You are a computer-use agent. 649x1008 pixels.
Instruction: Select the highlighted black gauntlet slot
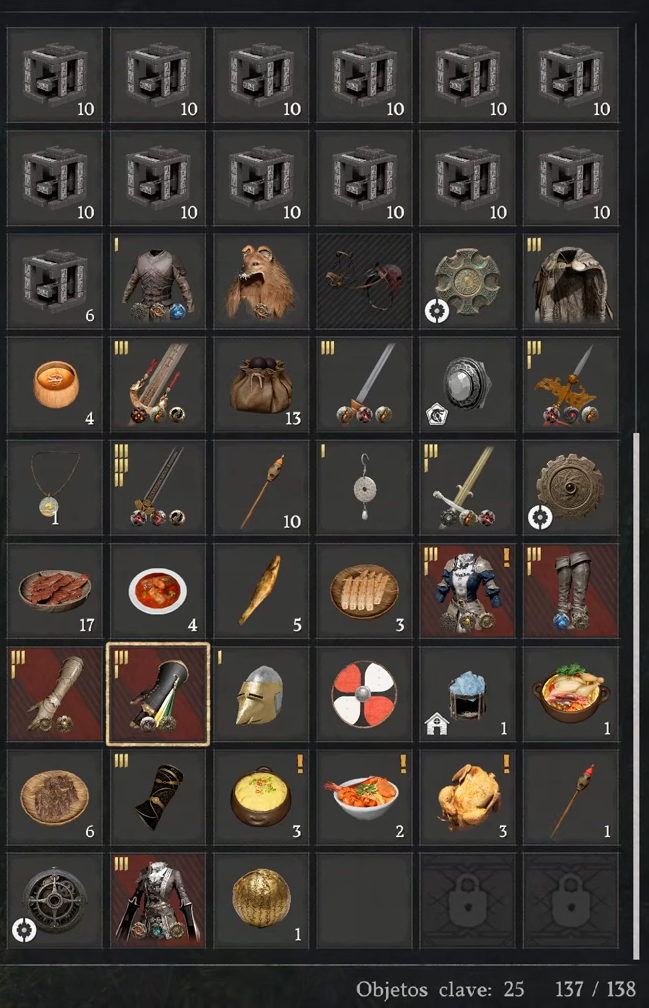click(x=158, y=694)
